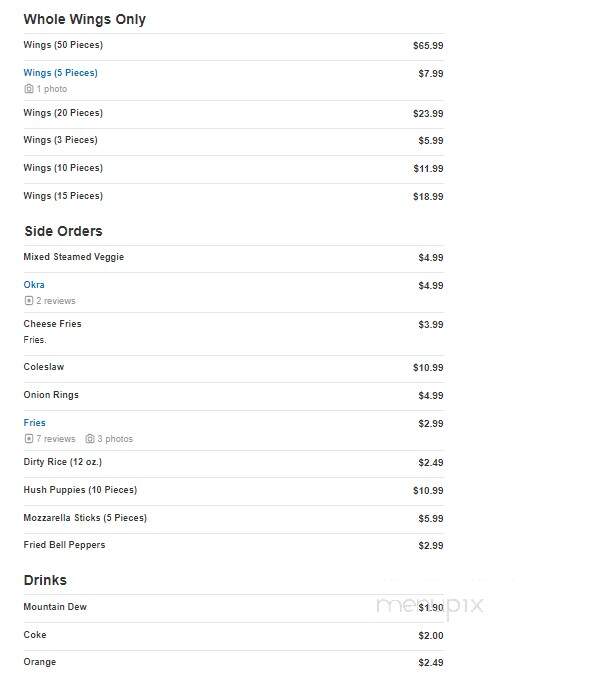The image size is (609, 688).
Task: View the 3 photos of Fries
Action: [115, 439]
